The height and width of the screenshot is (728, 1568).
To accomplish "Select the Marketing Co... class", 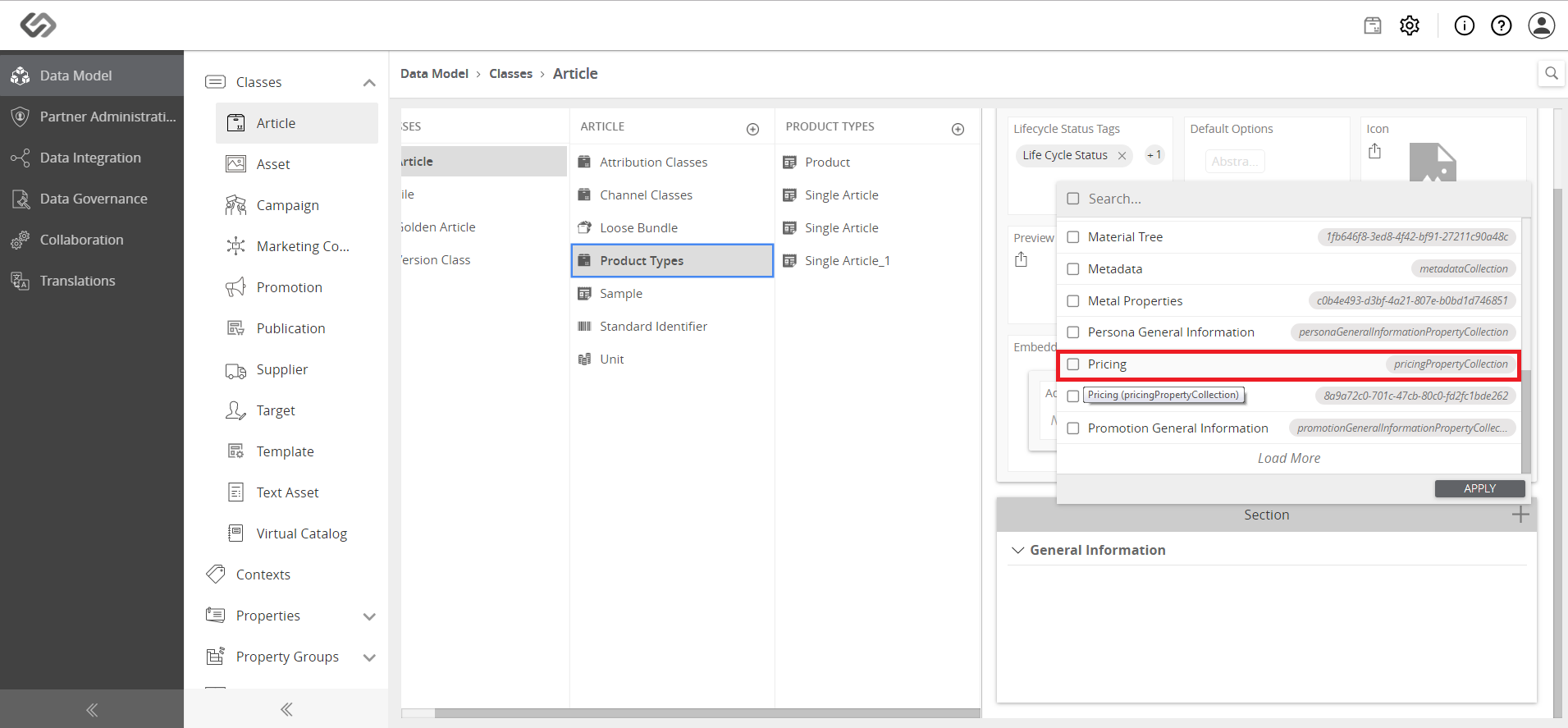I will [297, 246].
